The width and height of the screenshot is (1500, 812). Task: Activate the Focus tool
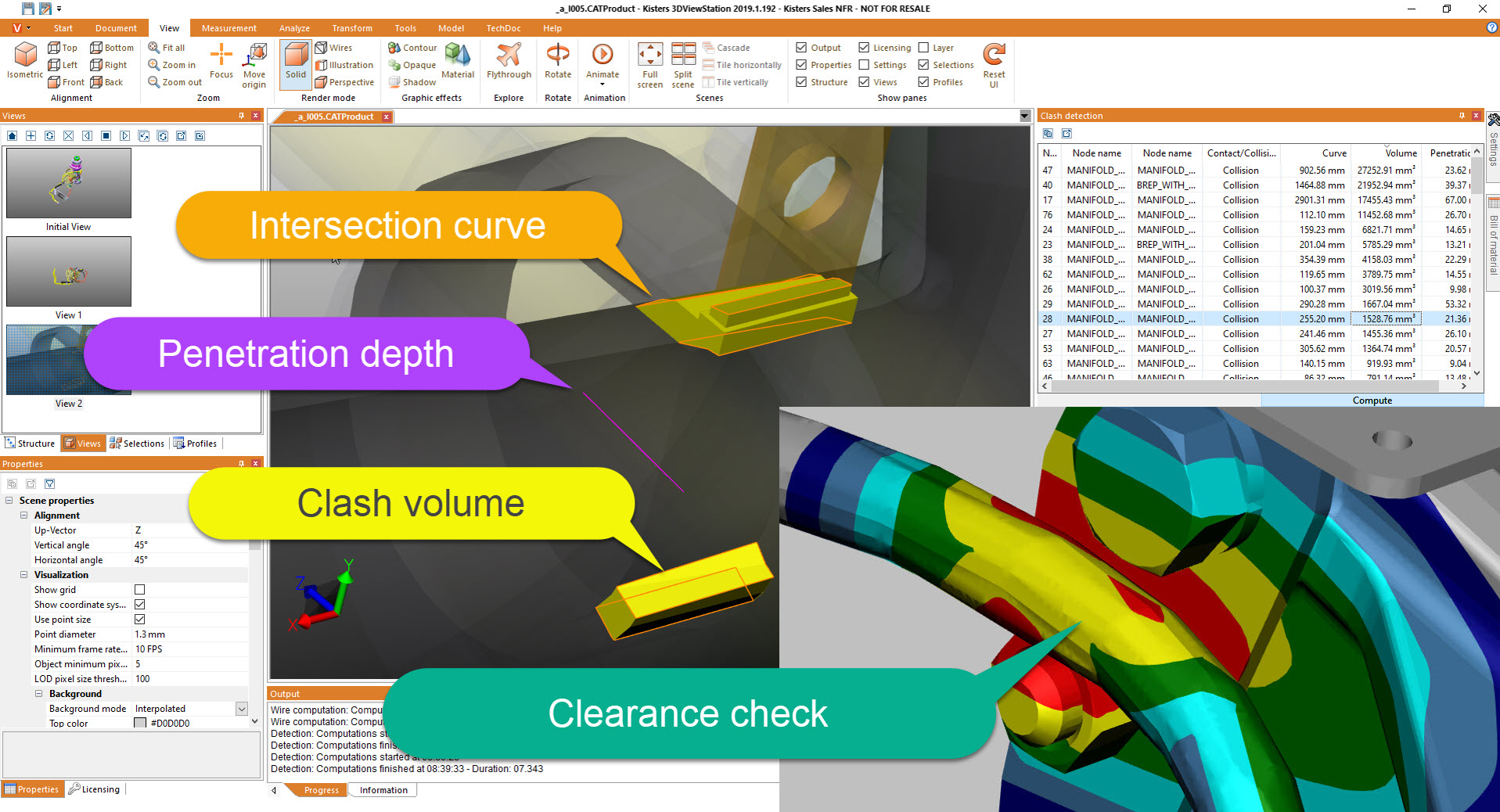(x=221, y=61)
